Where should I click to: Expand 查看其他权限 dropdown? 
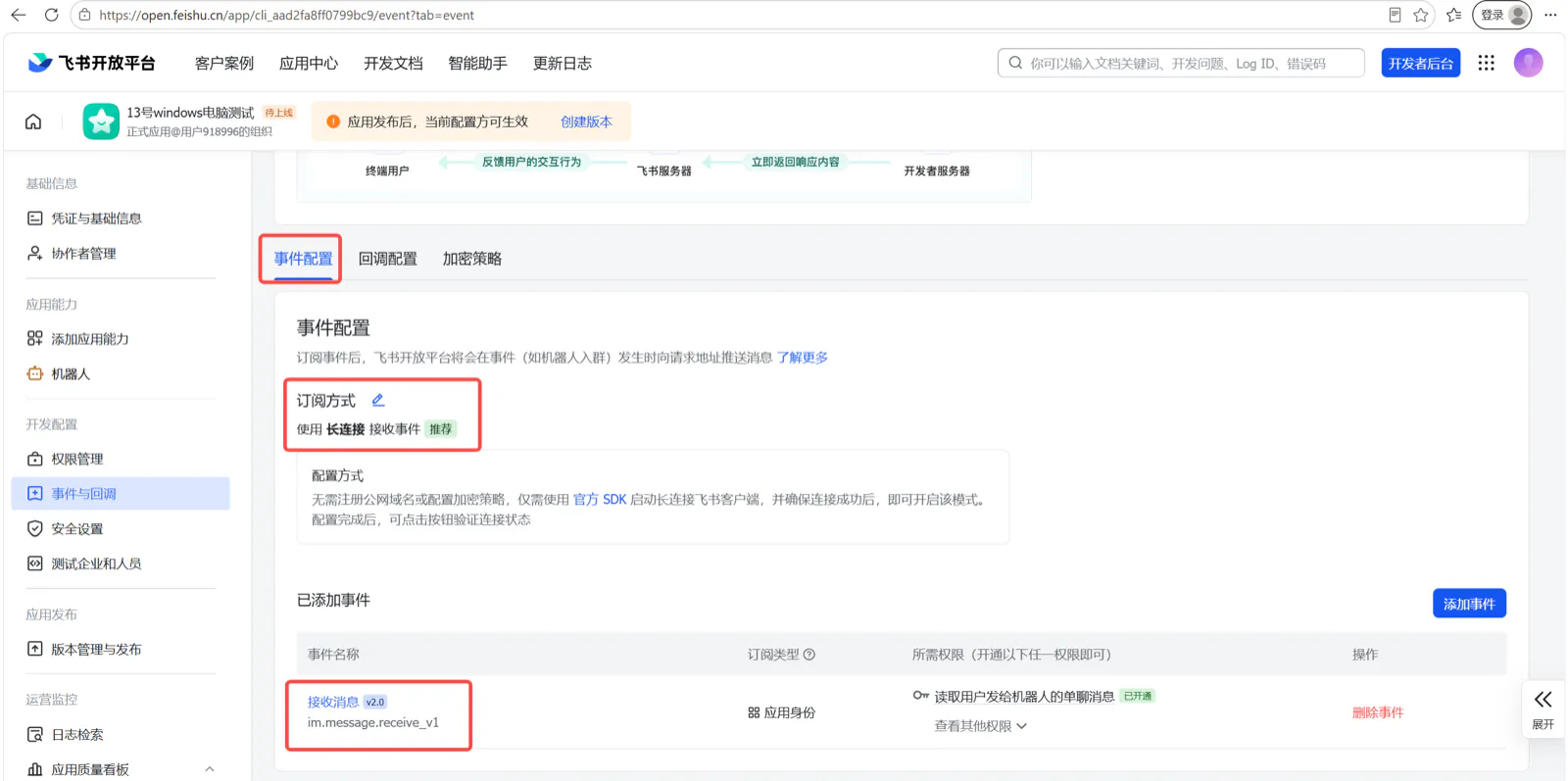981,726
